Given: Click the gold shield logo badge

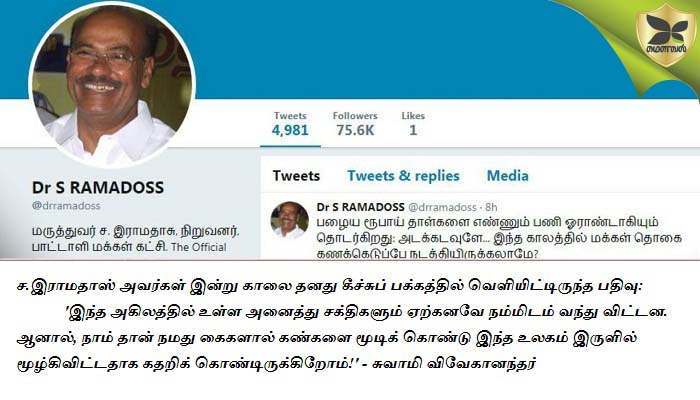Looking at the screenshot, I should (x=666, y=34).
